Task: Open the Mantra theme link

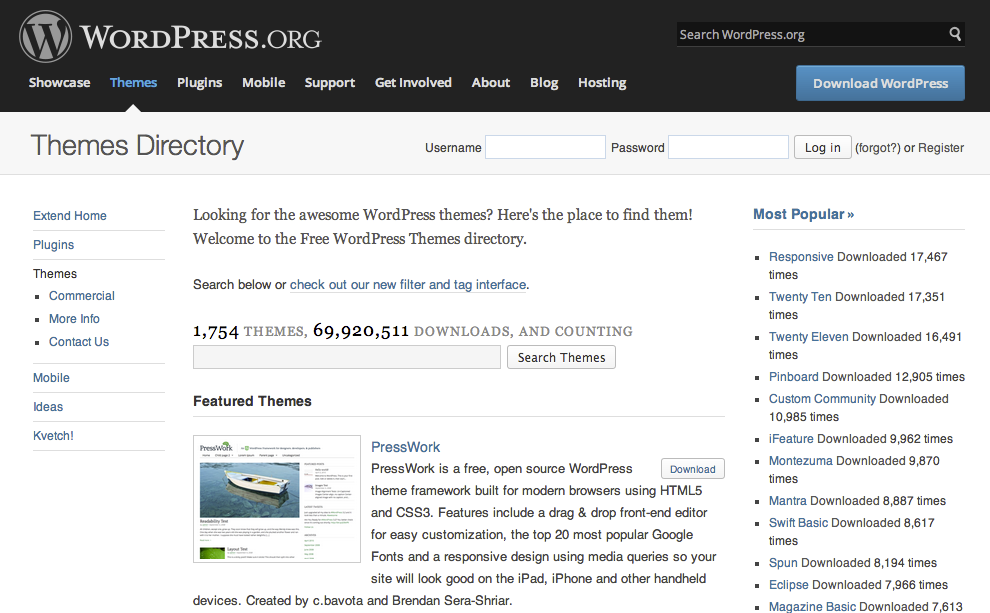Action: pyautogui.click(x=788, y=501)
